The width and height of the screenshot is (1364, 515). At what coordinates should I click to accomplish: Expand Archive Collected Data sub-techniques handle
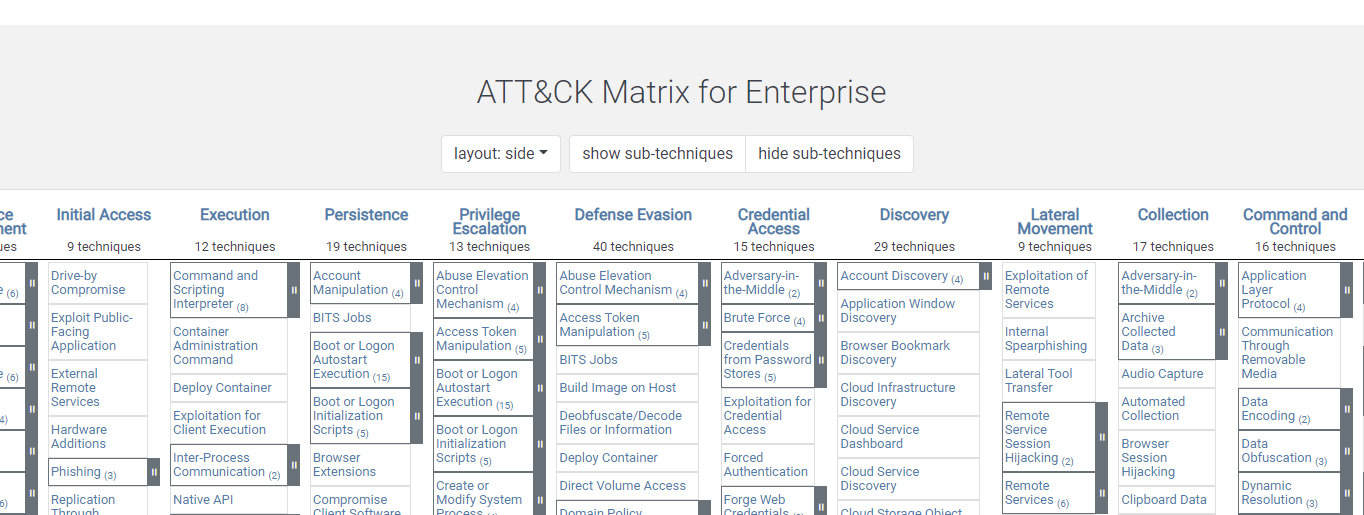(x=1221, y=332)
